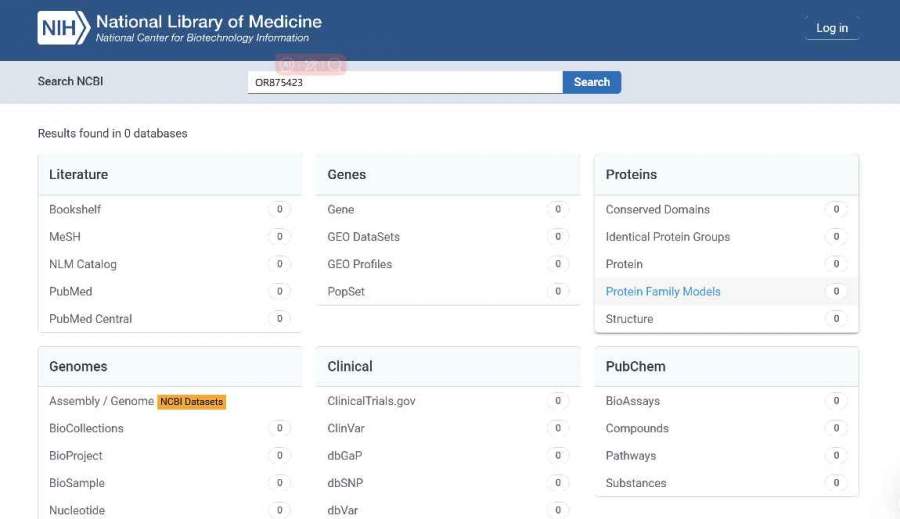Click the National Library of Medicine title
Screen dimensions: 900x519
(208, 21)
